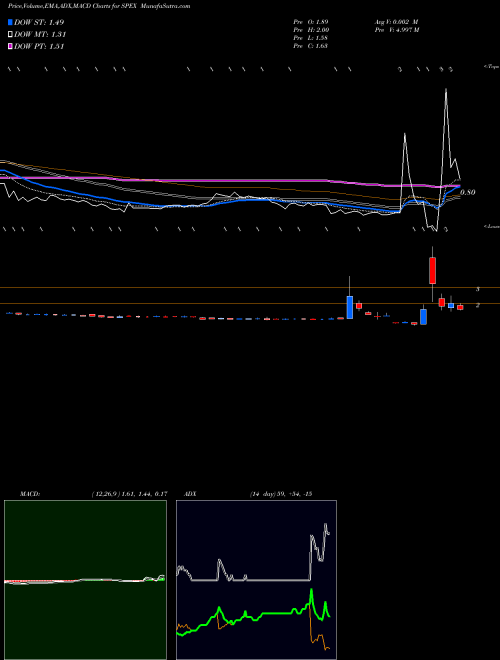Click the blue DOW ST legend swatch

[x=10, y=22]
